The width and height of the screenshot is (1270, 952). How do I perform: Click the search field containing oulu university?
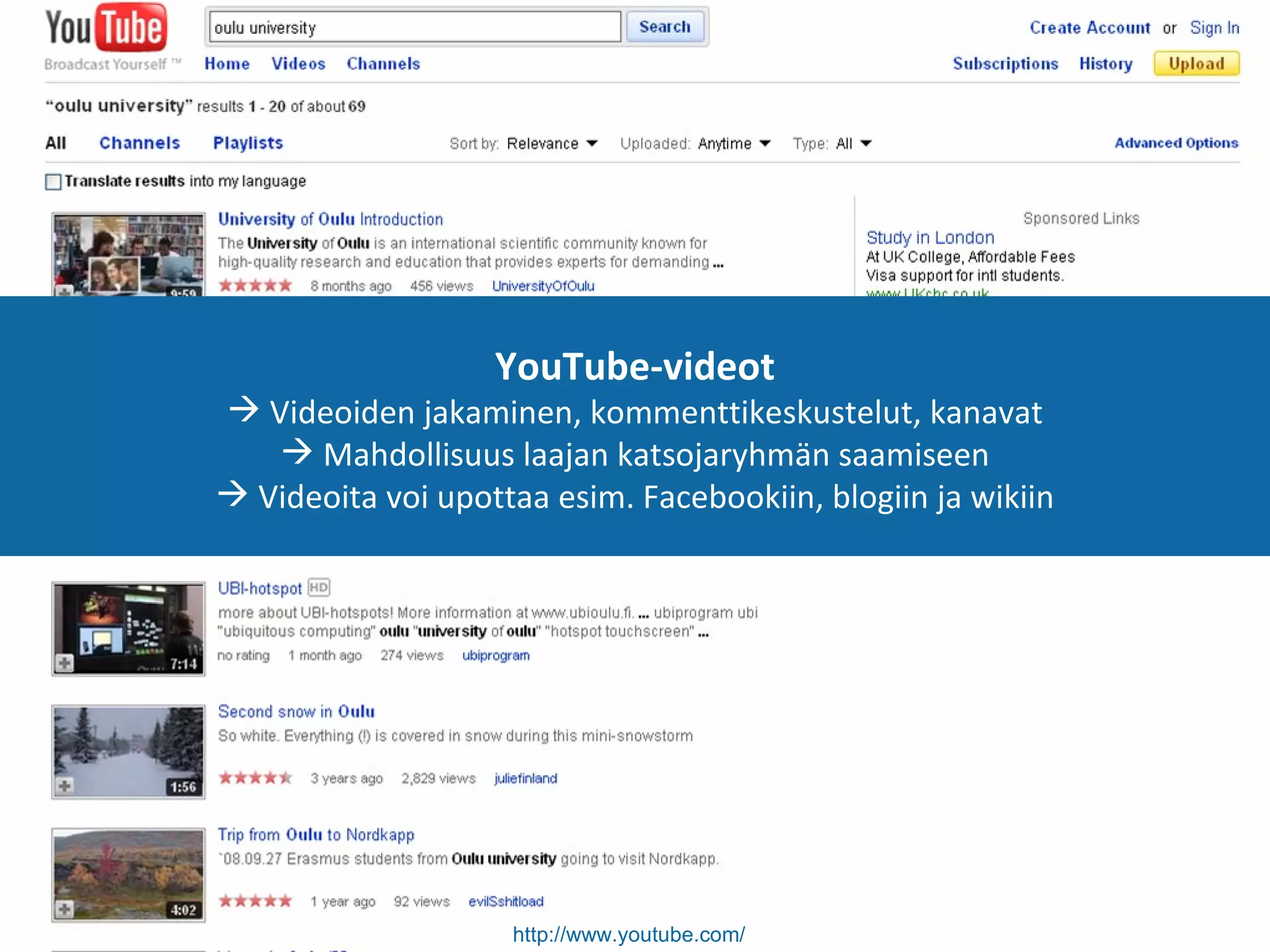coord(415,27)
